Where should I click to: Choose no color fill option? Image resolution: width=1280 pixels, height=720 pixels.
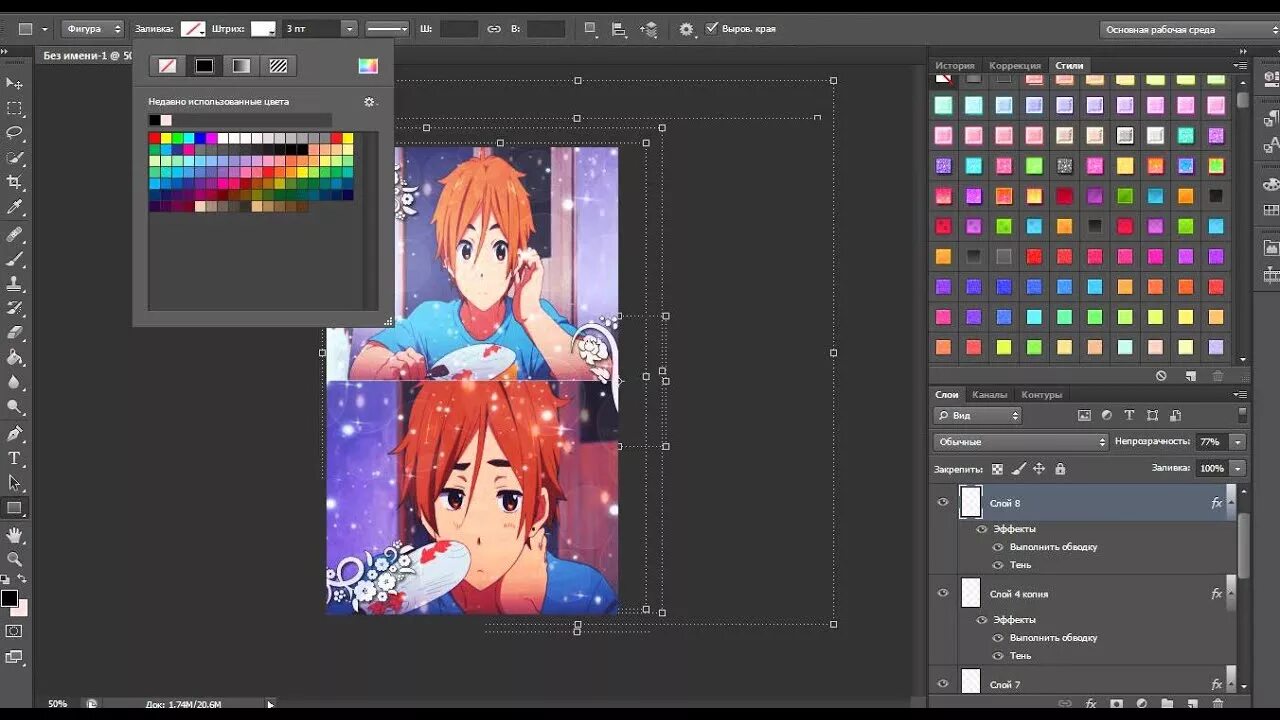167,66
